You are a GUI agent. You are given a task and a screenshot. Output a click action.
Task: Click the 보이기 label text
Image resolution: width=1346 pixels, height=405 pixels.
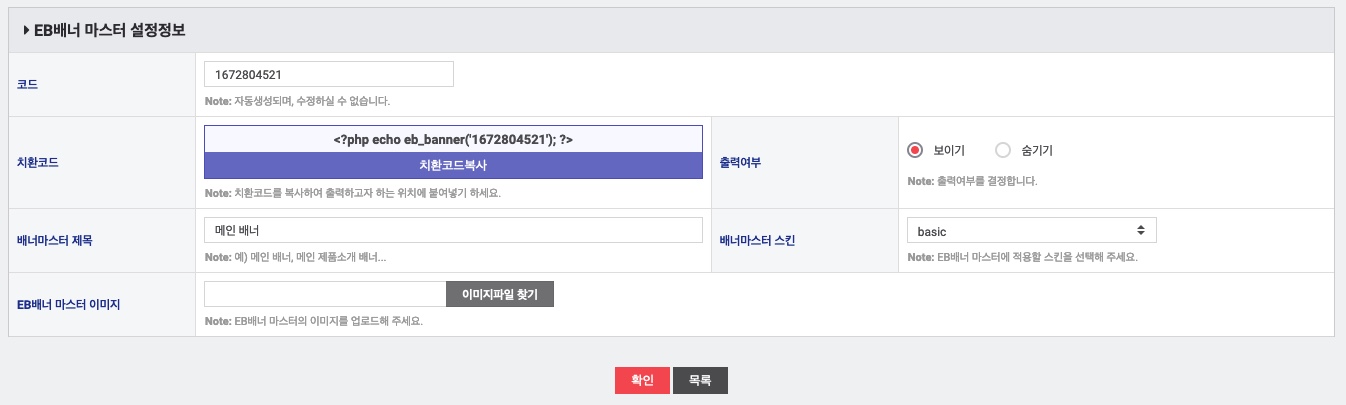949,151
